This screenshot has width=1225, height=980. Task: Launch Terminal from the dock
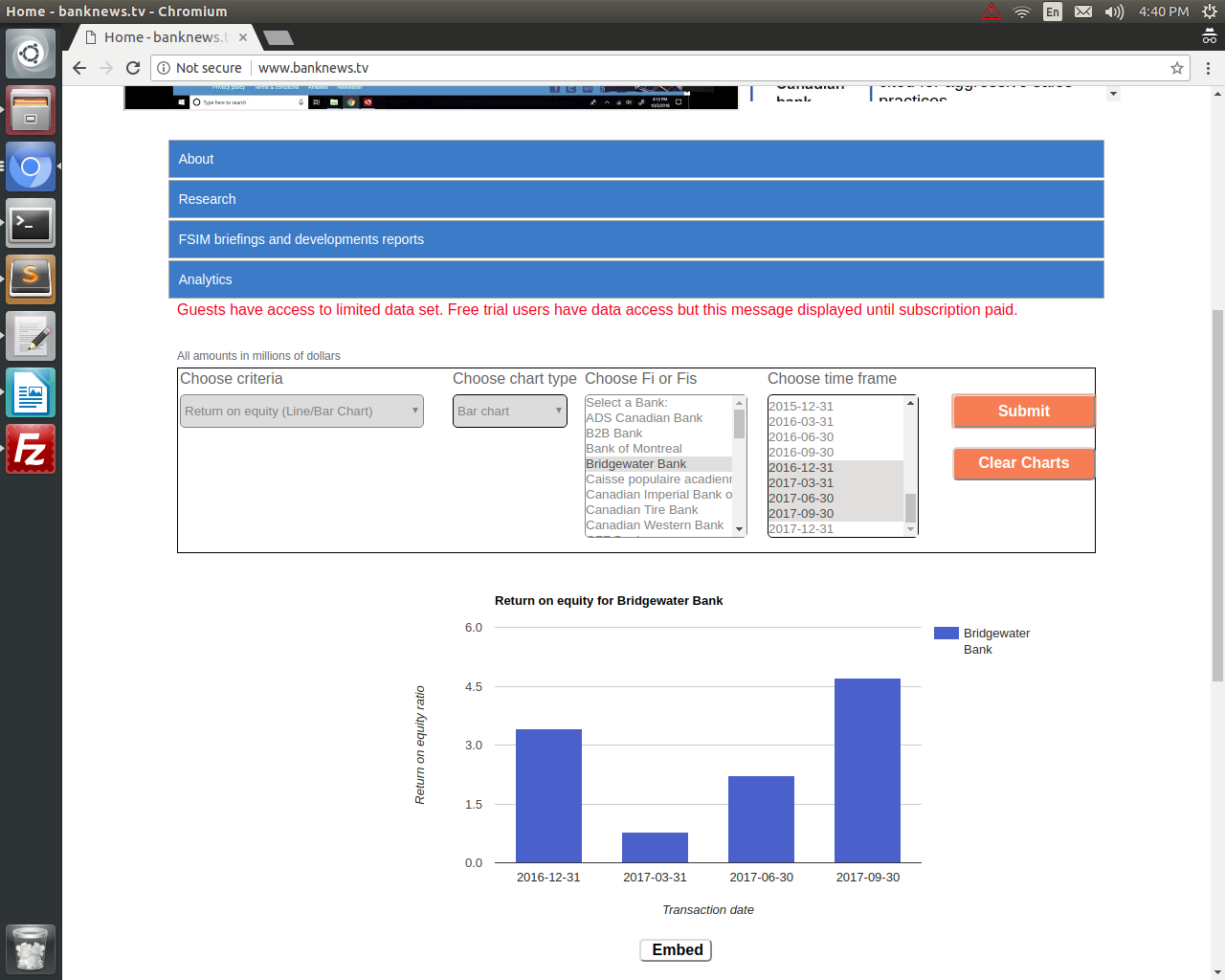click(31, 224)
